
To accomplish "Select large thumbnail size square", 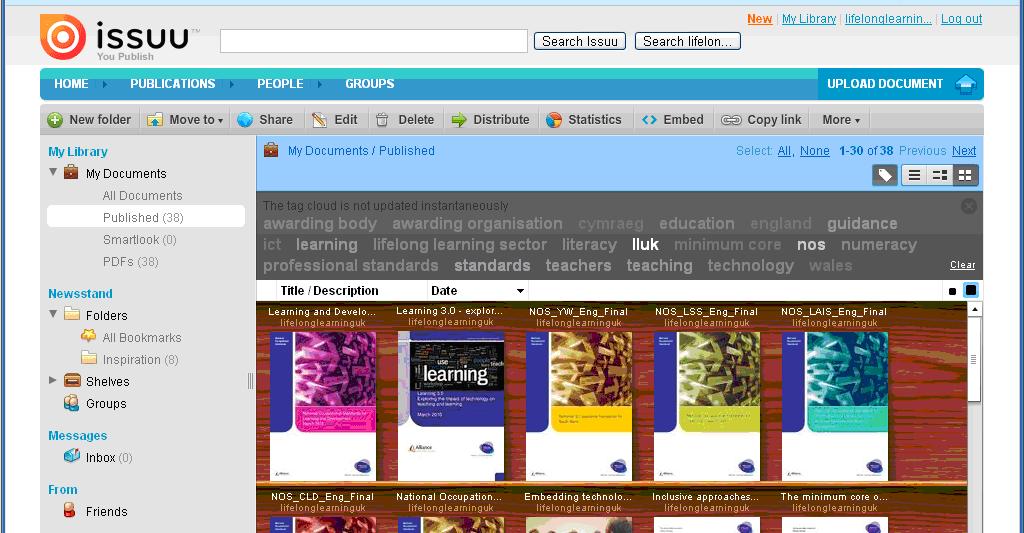I will tap(970, 291).
